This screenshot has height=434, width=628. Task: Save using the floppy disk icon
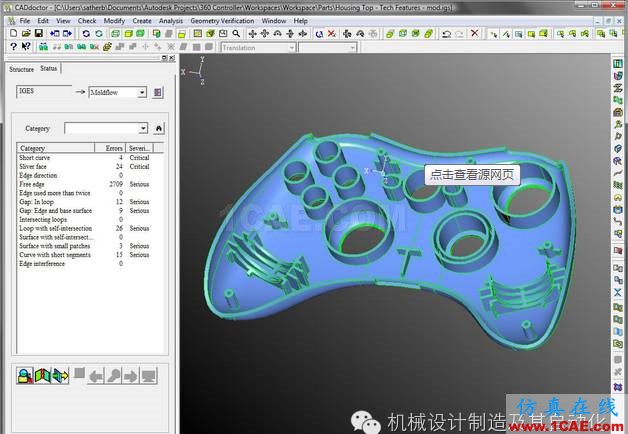tap(38, 34)
